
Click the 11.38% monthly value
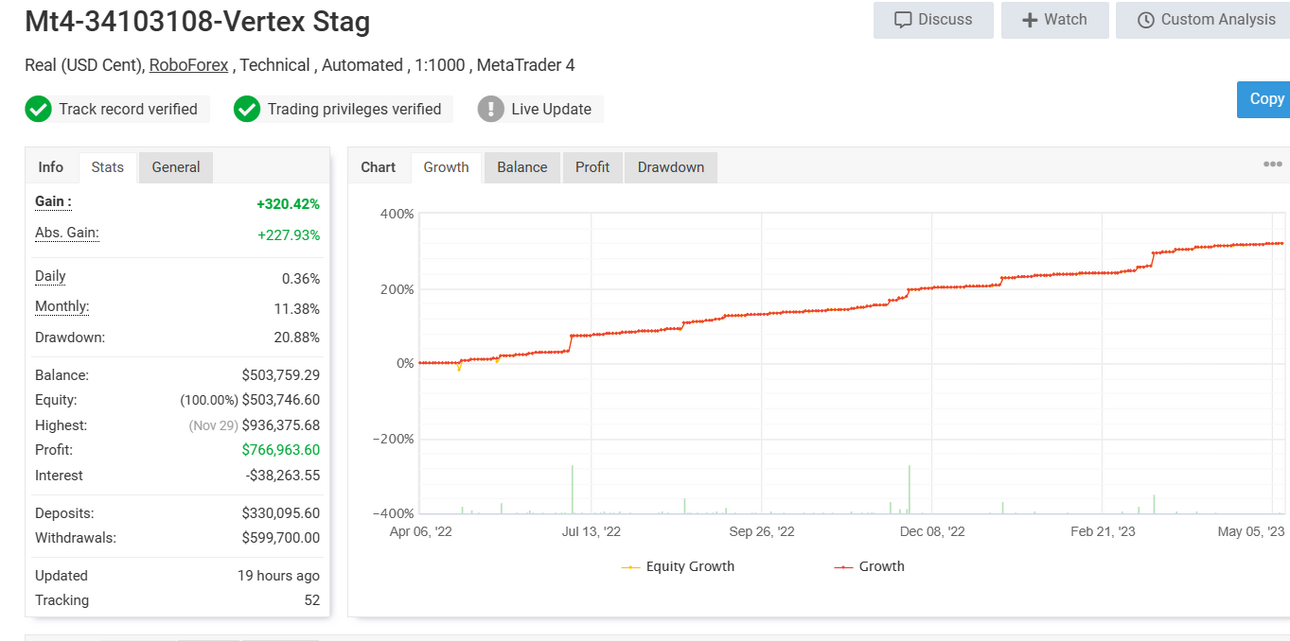tap(297, 309)
